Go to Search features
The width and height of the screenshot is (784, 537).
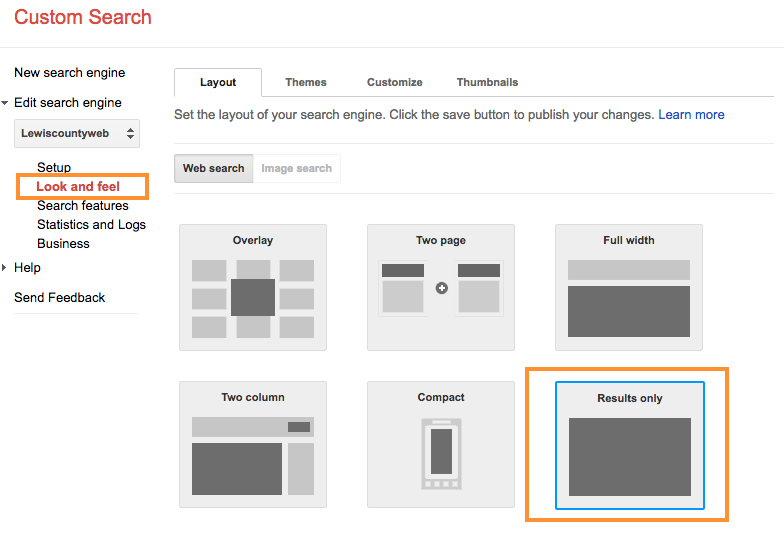pos(82,206)
